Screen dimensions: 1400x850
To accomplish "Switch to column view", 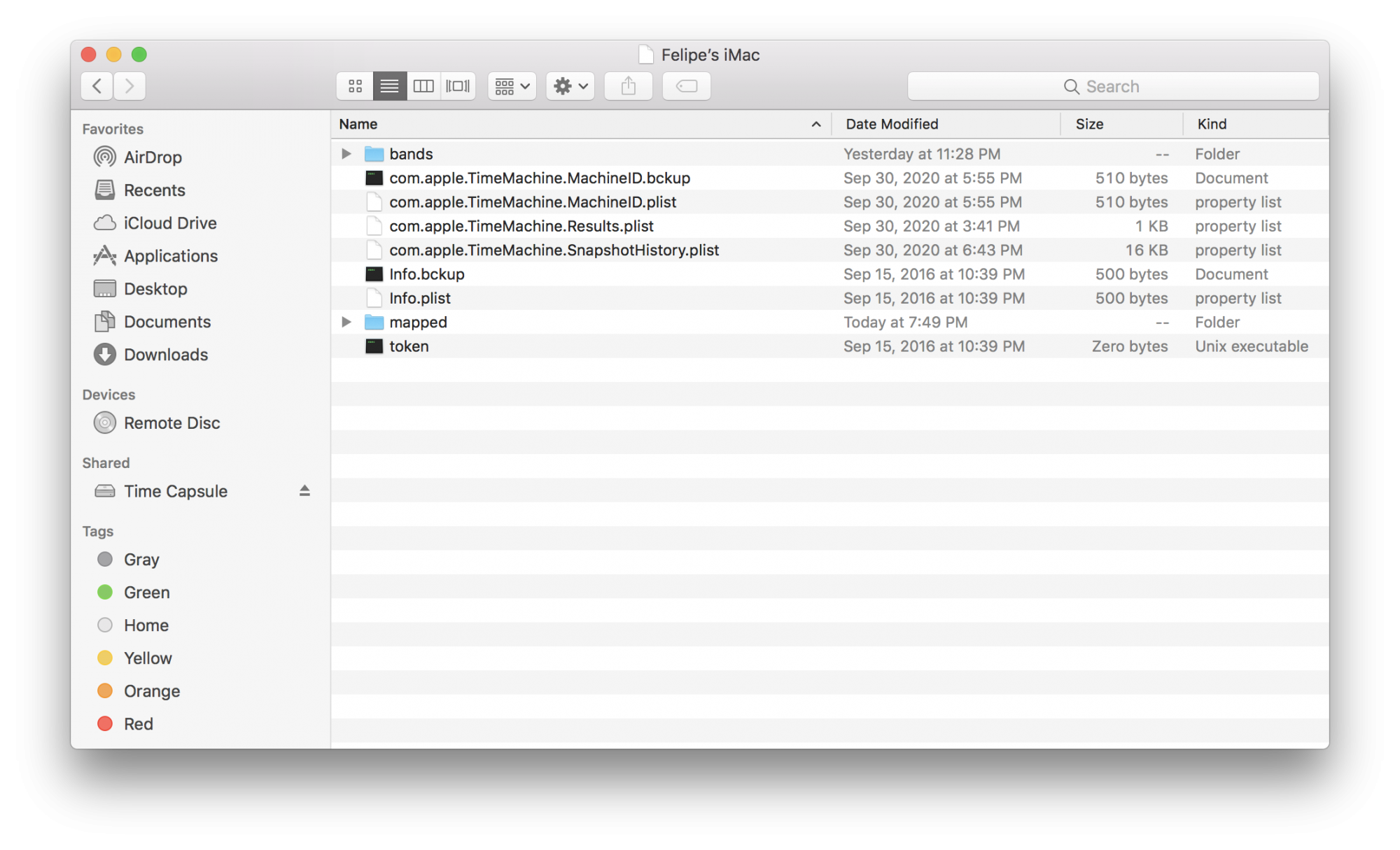I will 423,86.
